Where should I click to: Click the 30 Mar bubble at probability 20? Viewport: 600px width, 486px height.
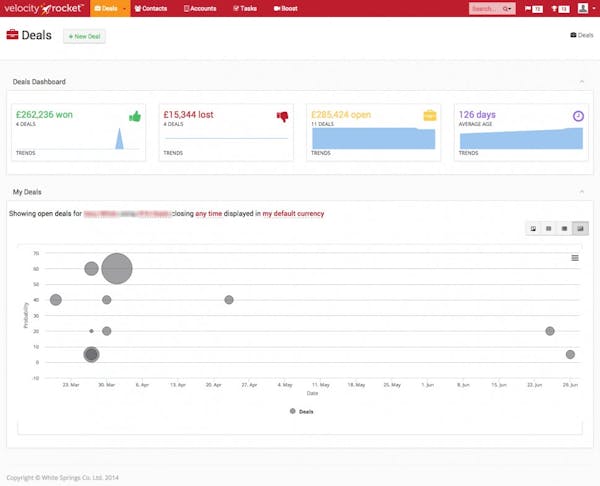point(107,331)
